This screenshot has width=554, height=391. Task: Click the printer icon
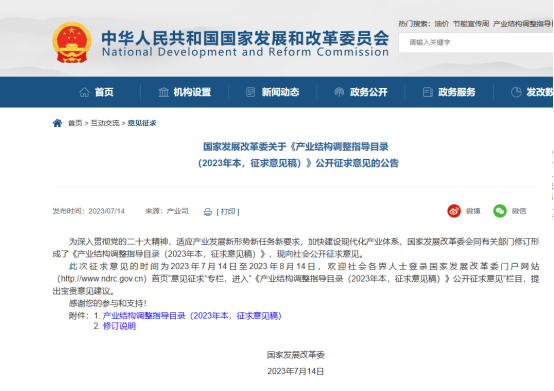coord(208,212)
